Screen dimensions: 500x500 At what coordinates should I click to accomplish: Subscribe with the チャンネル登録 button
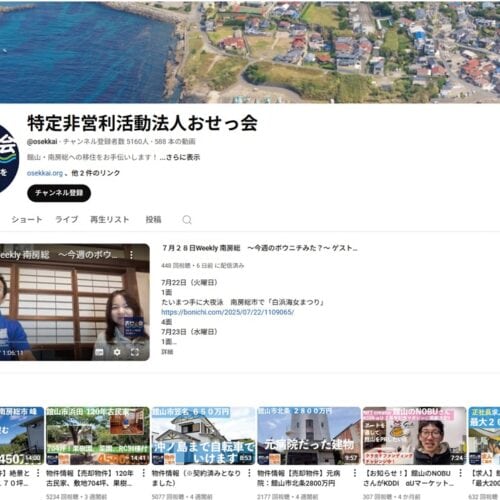click(x=59, y=193)
